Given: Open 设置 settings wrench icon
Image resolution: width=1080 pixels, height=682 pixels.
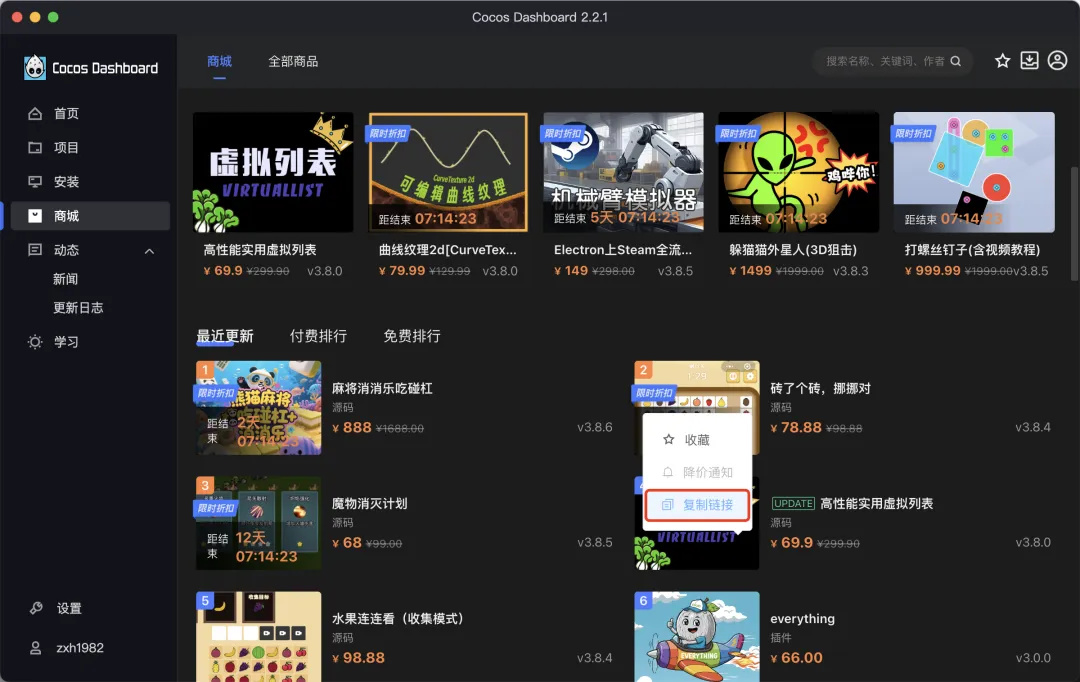Looking at the screenshot, I should point(36,608).
